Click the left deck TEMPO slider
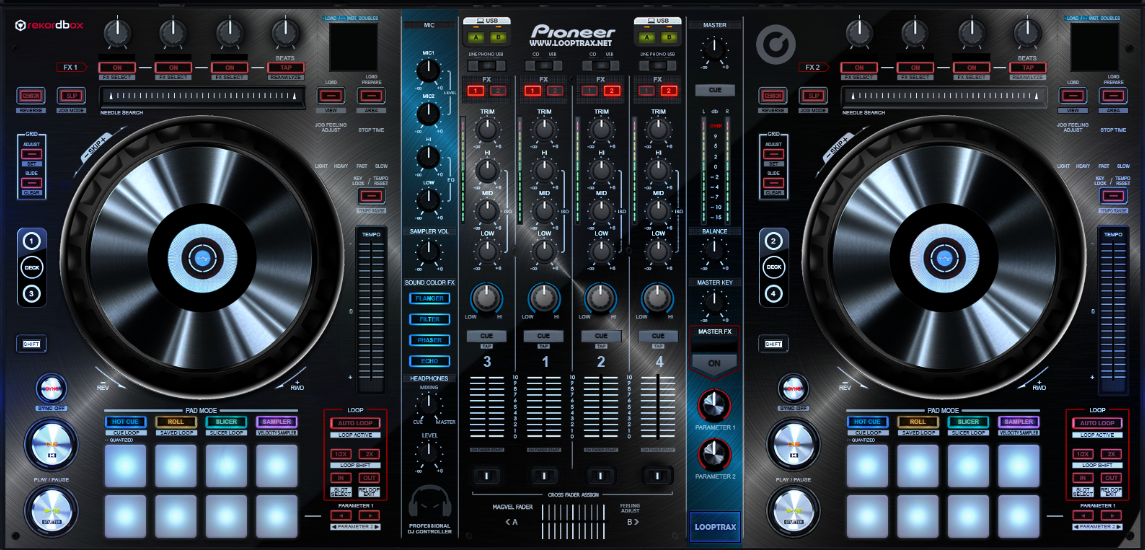Viewport: 1145px width, 550px height. pyautogui.click(x=370, y=310)
